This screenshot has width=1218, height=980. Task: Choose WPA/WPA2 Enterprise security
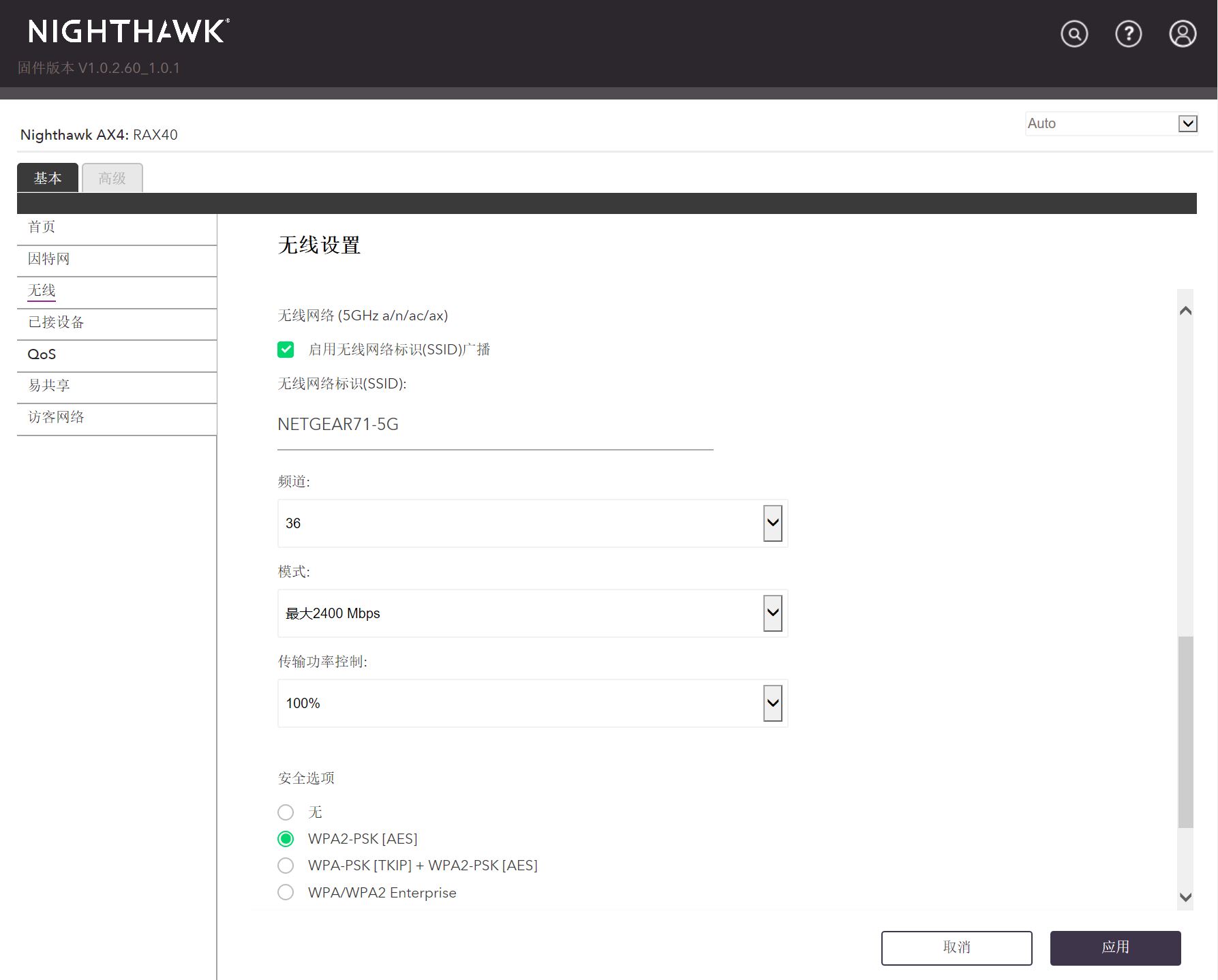click(x=286, y=891)
